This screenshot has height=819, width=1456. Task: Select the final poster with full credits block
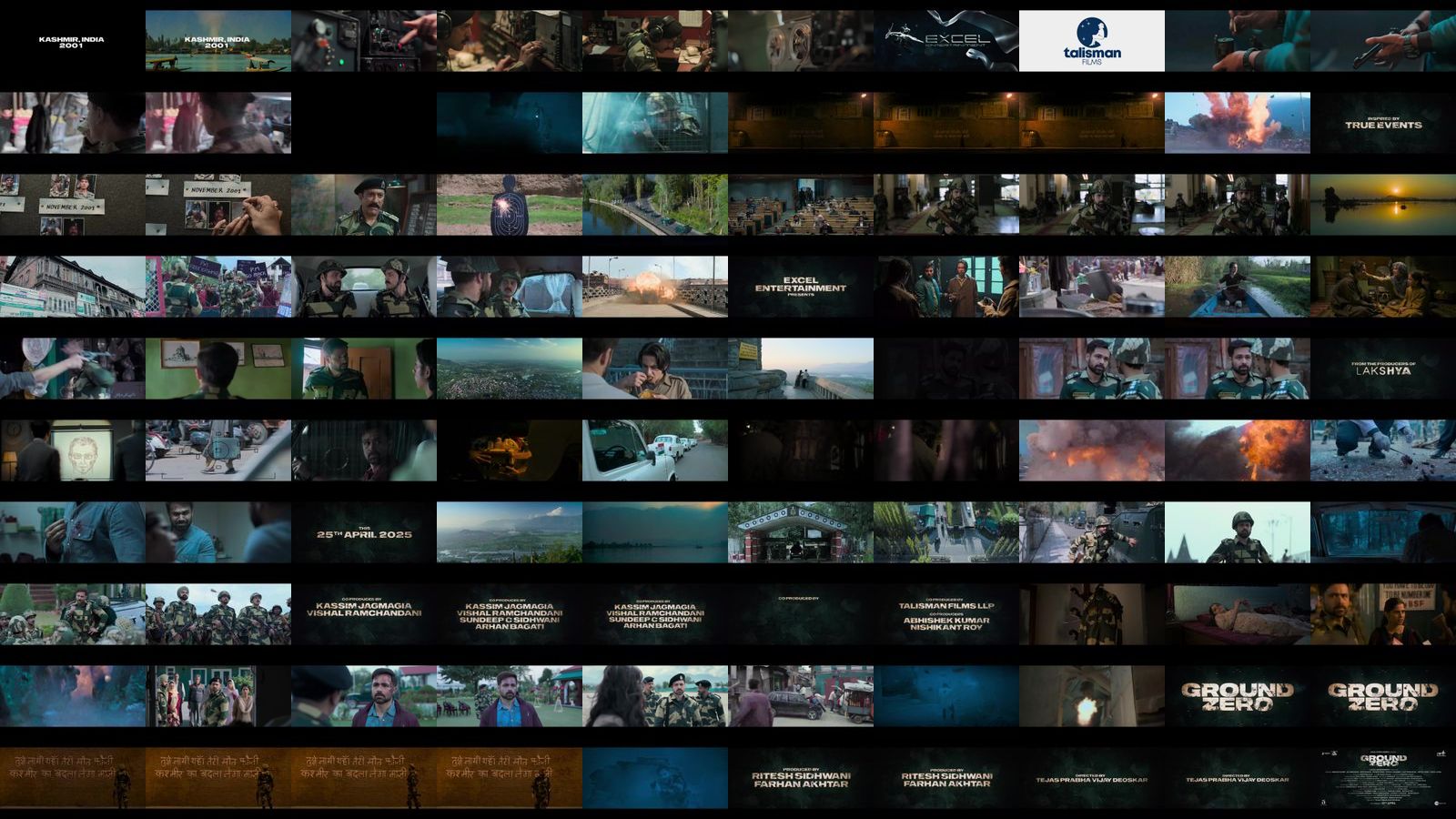(1383, 778)
